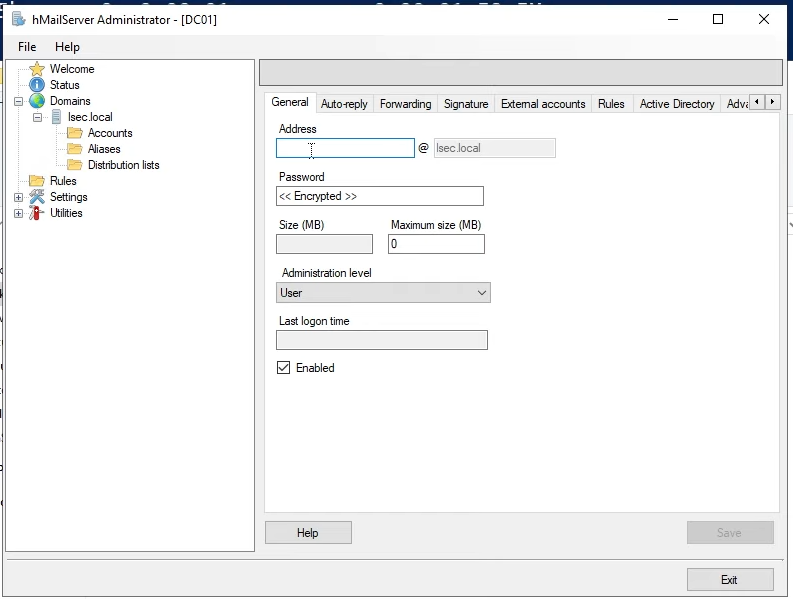Switch to the Forwarding tab
The width and height of the screenshot is (793, 599).
coord(406,104)
